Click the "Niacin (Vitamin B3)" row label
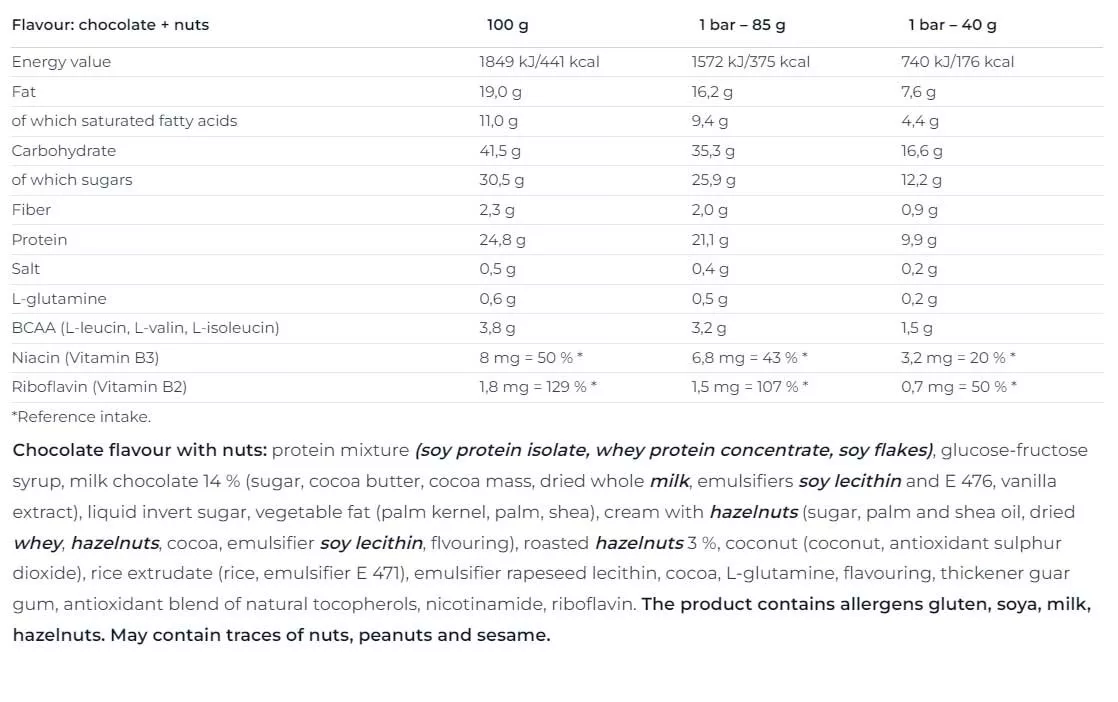 [x=85, y=358]
